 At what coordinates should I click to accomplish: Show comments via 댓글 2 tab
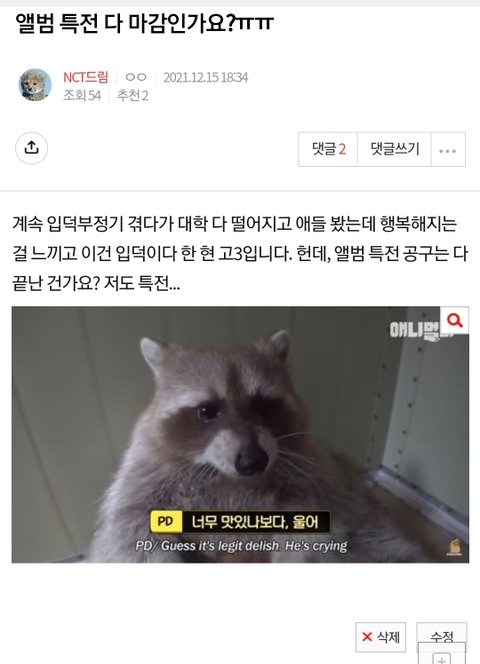pyautogui.click(x=328, y=149)
